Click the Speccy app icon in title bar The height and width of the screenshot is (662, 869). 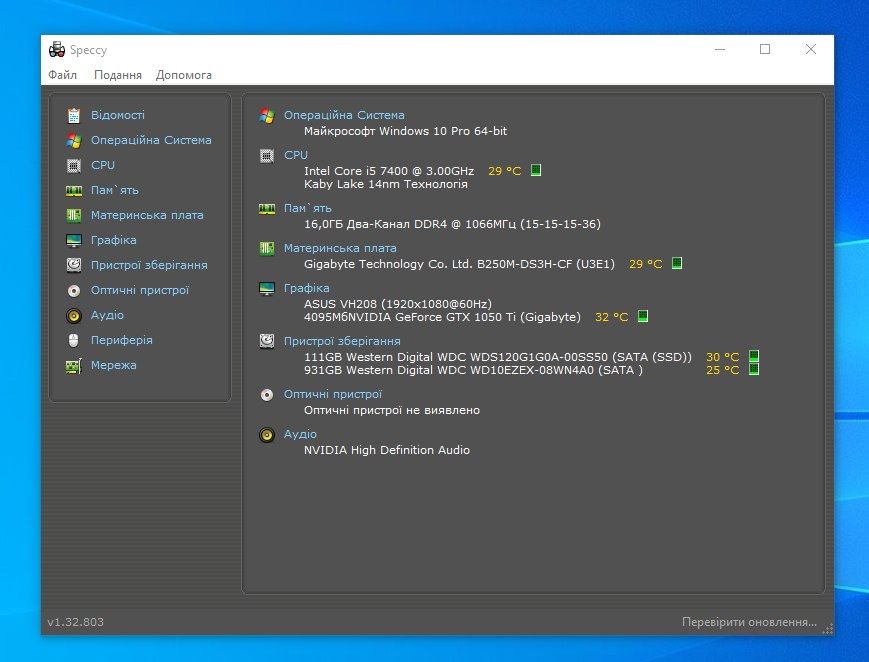pos(57,49)
